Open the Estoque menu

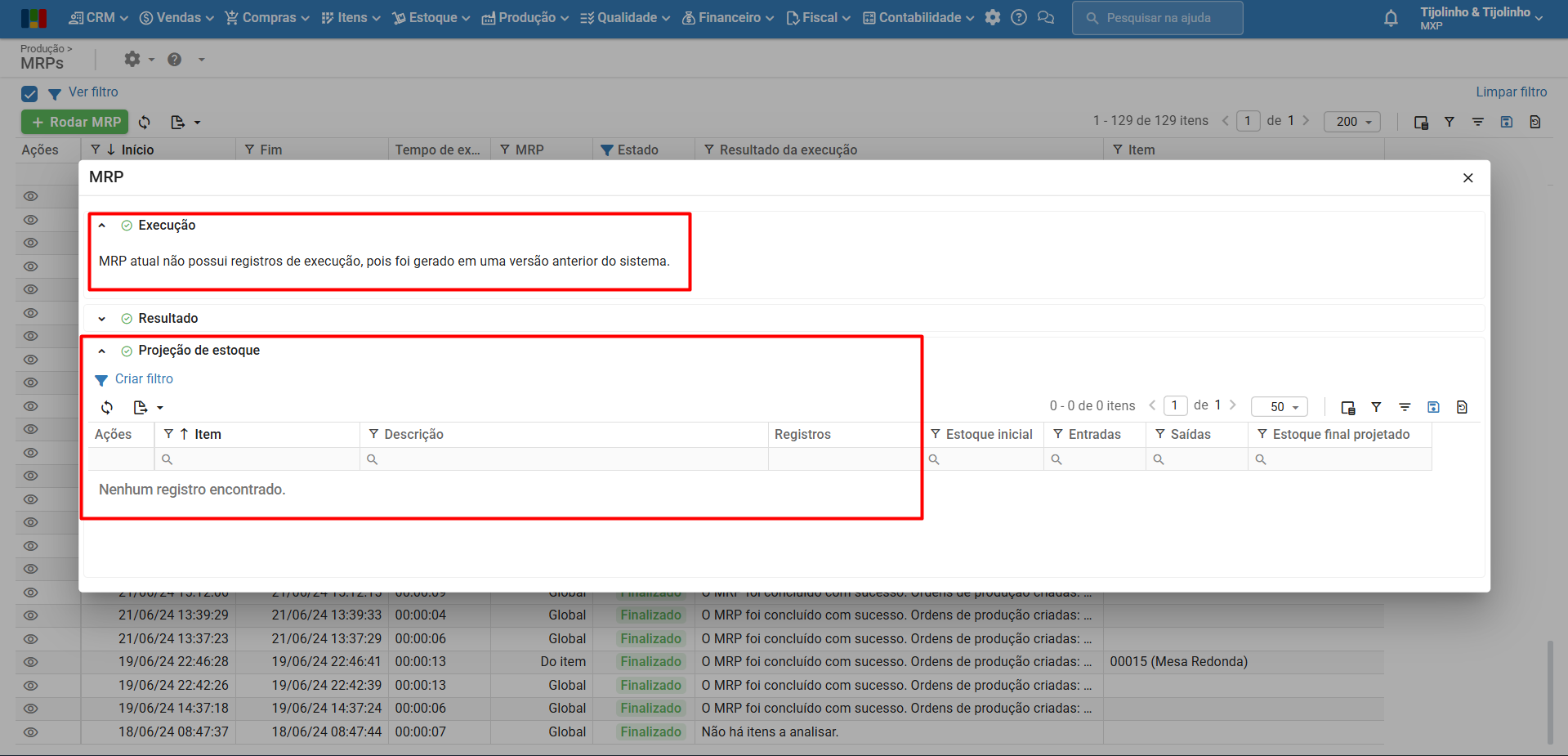point(431,18)
